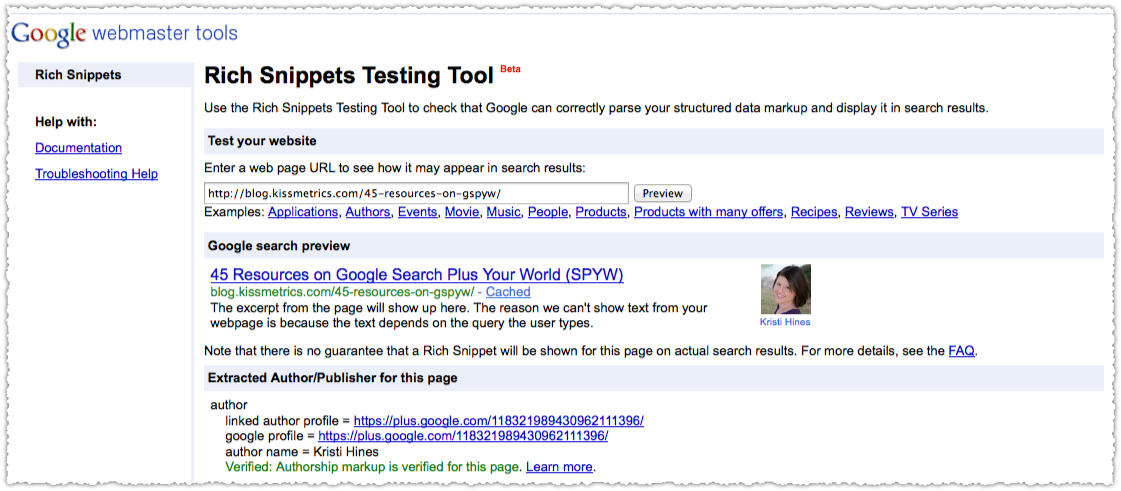Click Kristi Hines author photo thumbnail

pos(786,289)
